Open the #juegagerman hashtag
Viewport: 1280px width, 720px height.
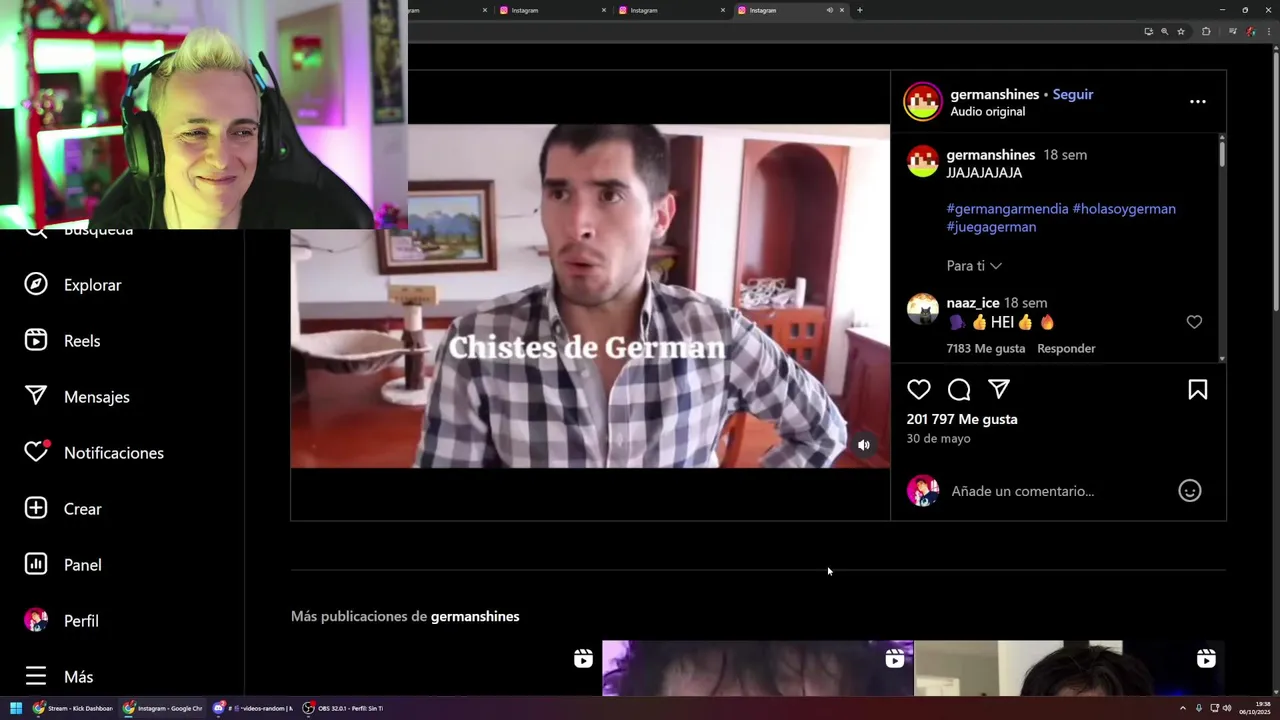pyautogui.click(x=991, y=227)
